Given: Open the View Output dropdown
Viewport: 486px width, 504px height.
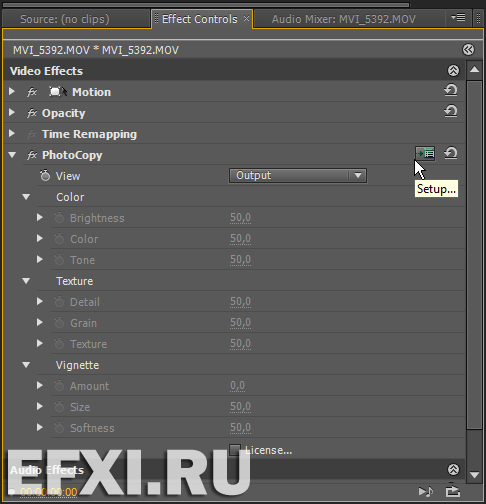Looking at the screenshot, I should [298, 175].
